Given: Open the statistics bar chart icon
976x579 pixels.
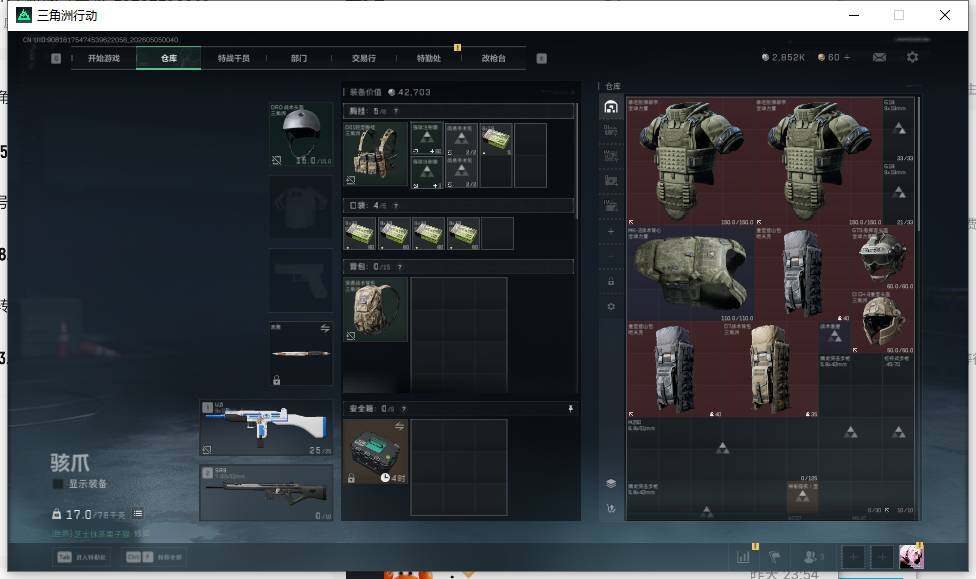Looking at the screenshot, I should tap(744, 557).
